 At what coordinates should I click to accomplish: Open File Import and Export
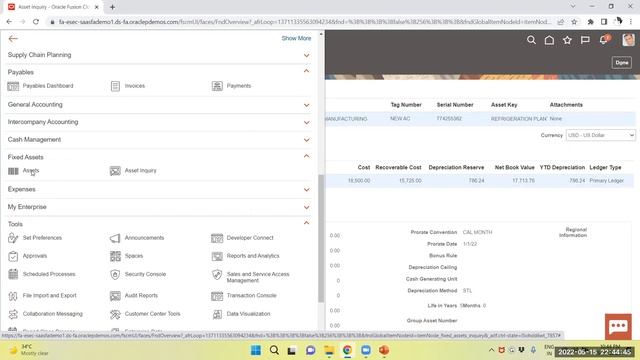(49, 296)
